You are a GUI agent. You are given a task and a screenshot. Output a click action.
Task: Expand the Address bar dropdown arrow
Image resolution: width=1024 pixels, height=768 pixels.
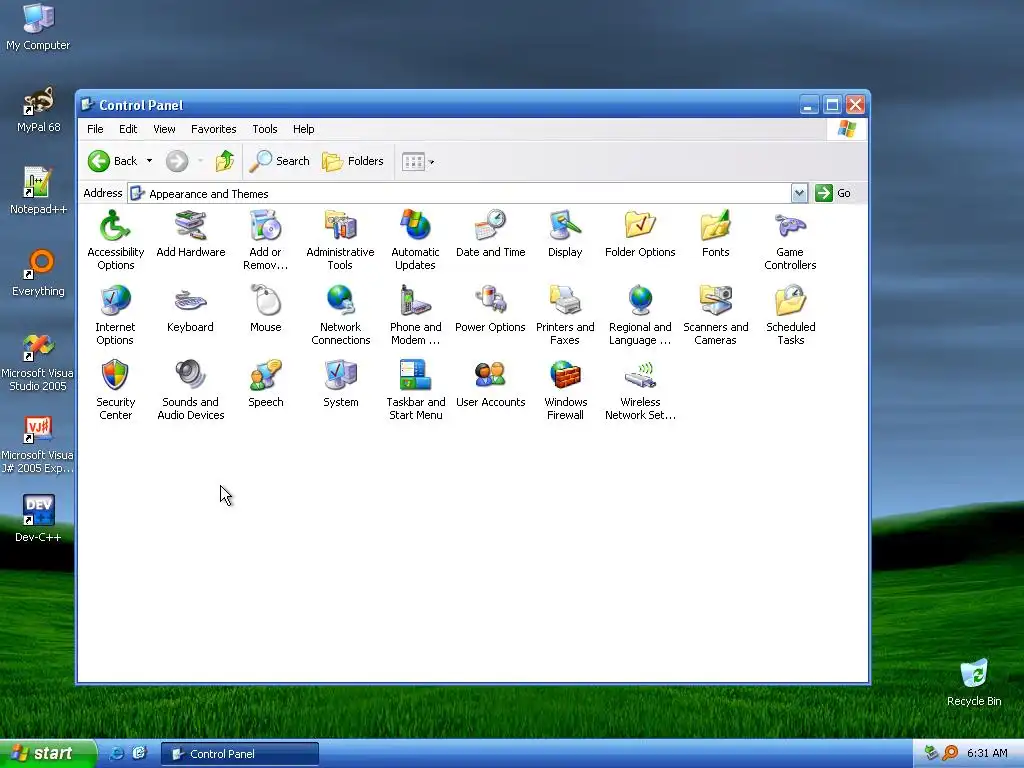pyautogui.click(x=799, y=193)
